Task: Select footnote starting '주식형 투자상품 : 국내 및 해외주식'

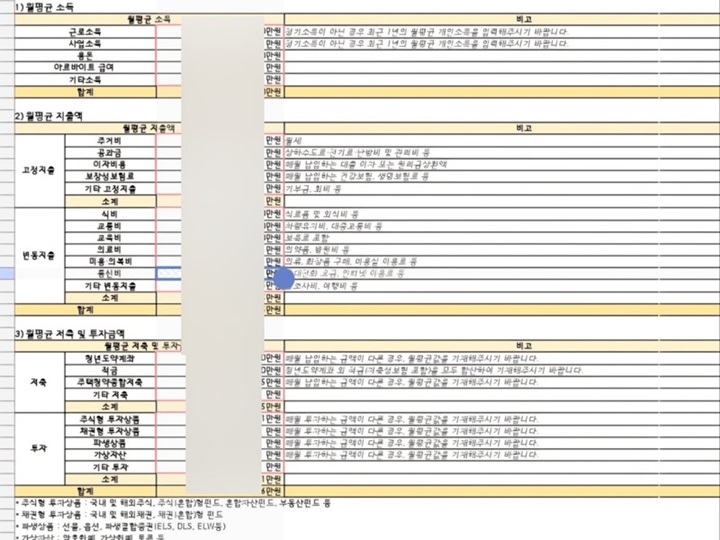Action: coord(173,503)
